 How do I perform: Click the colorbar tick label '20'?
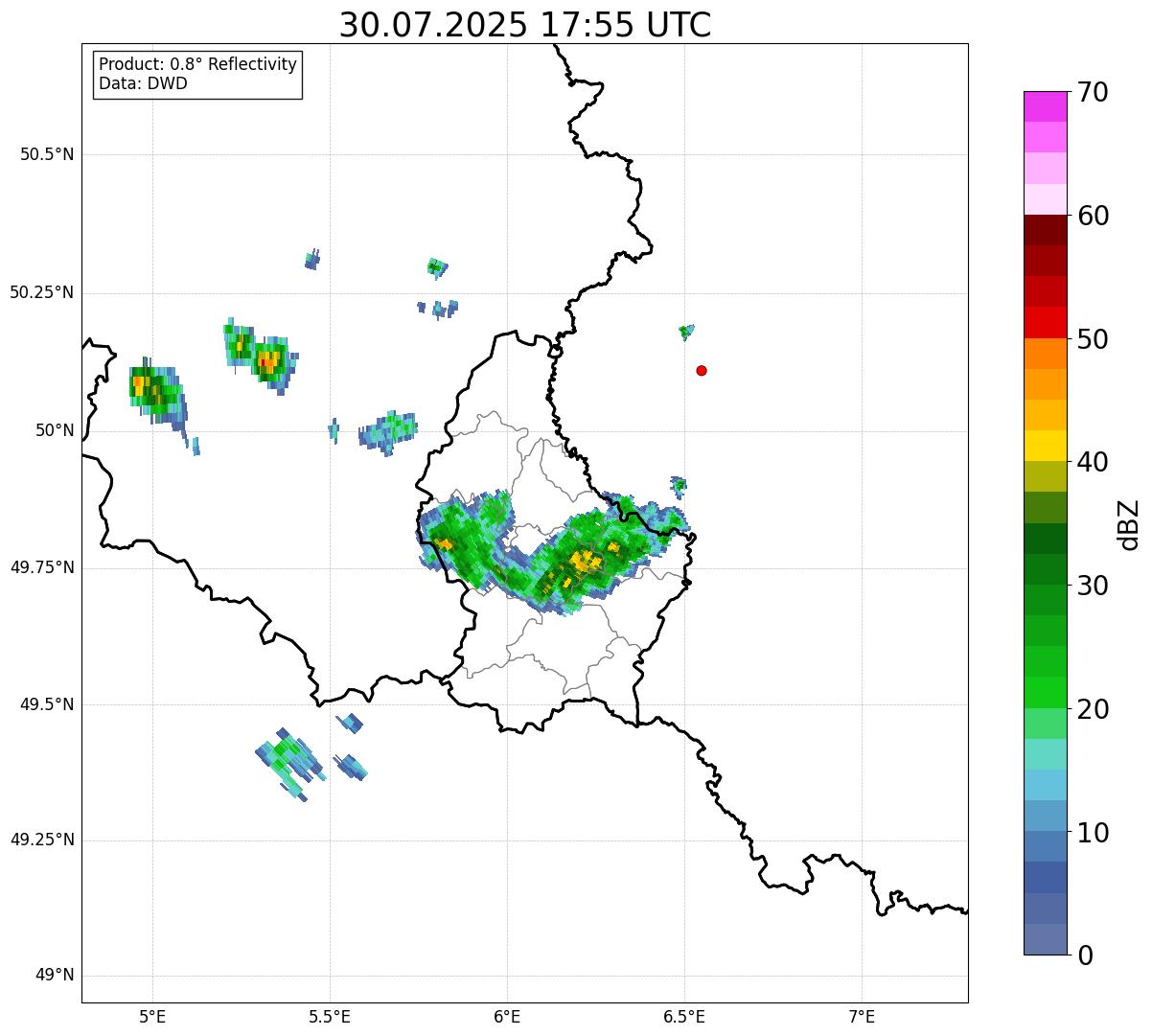pos(1094,709)
